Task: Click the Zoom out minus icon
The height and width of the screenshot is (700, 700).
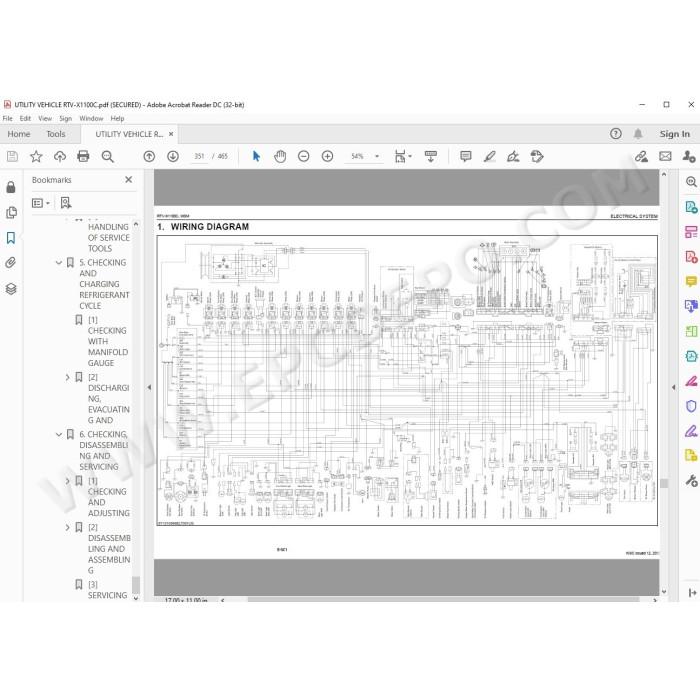Action: pyautogui.click(x=304, y=156)
